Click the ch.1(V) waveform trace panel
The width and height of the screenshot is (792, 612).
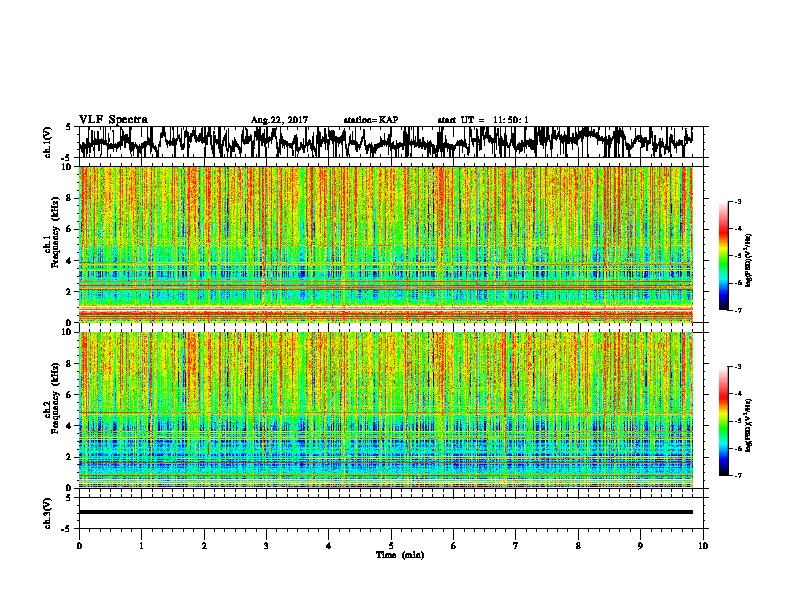click(x=393, y=142)
